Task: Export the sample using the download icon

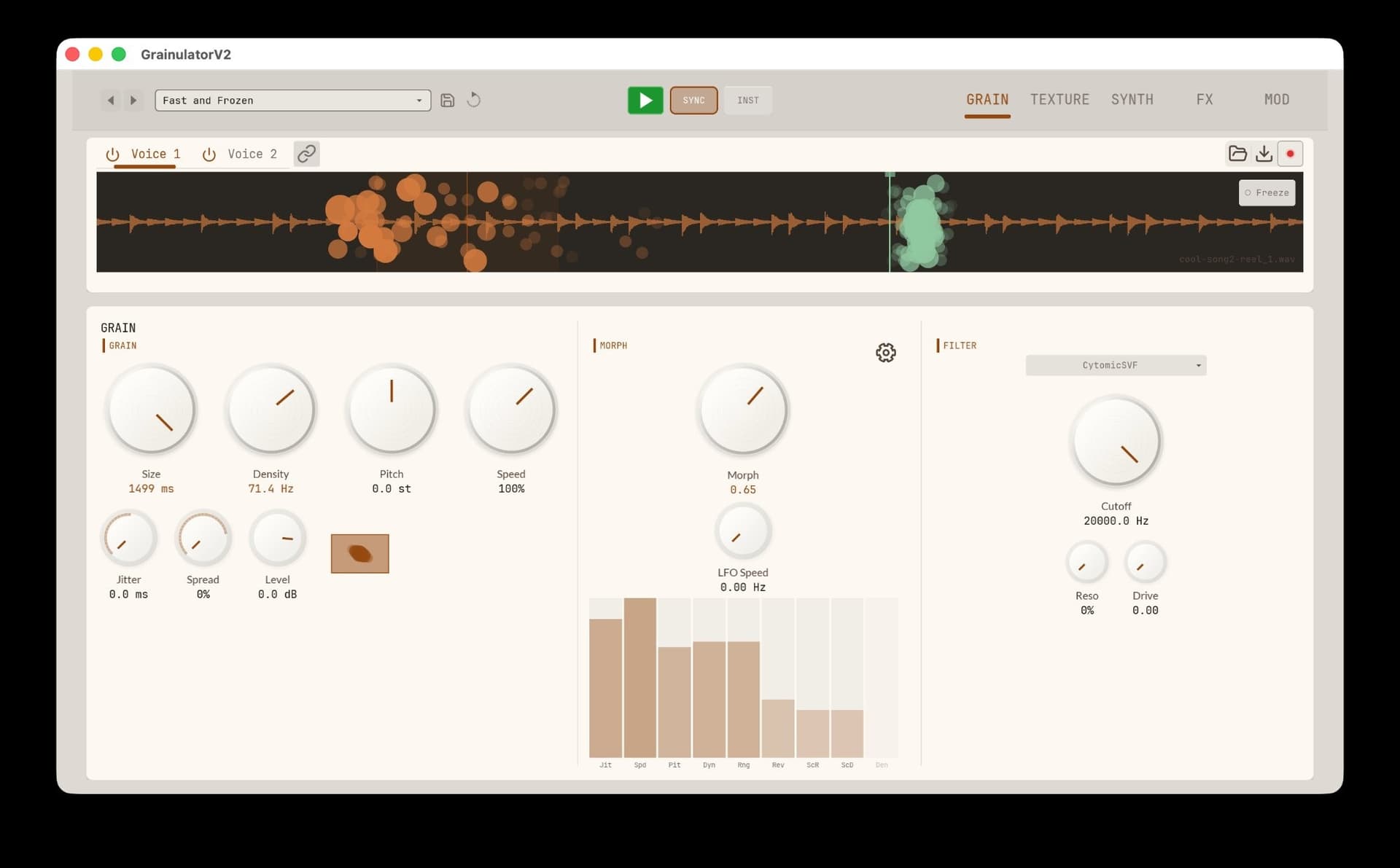Action: pyautogui.click(x=1264, y=153)
